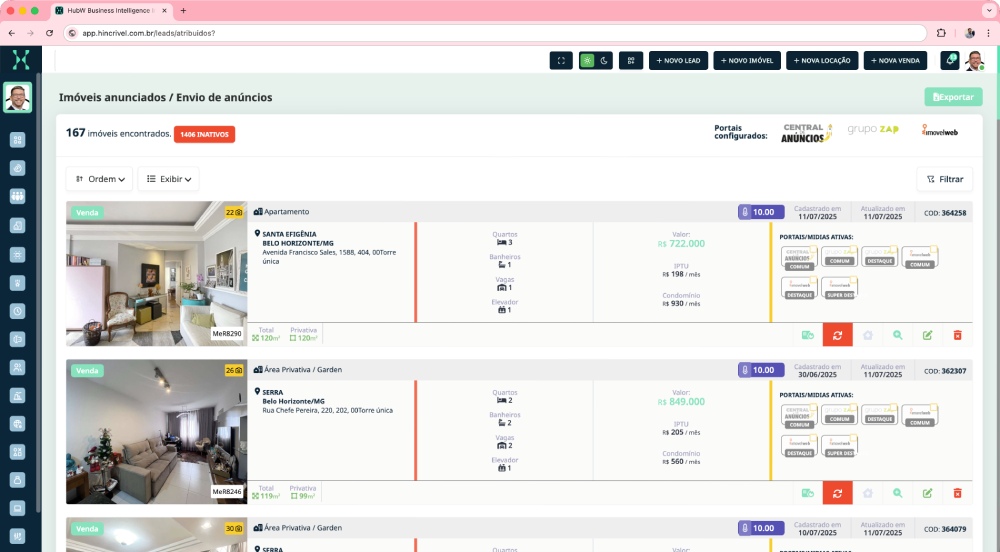This screenshot has width=1000, height=552.
Task: Check Central Anúncios Comum portal on first listing
Action: 799,258
